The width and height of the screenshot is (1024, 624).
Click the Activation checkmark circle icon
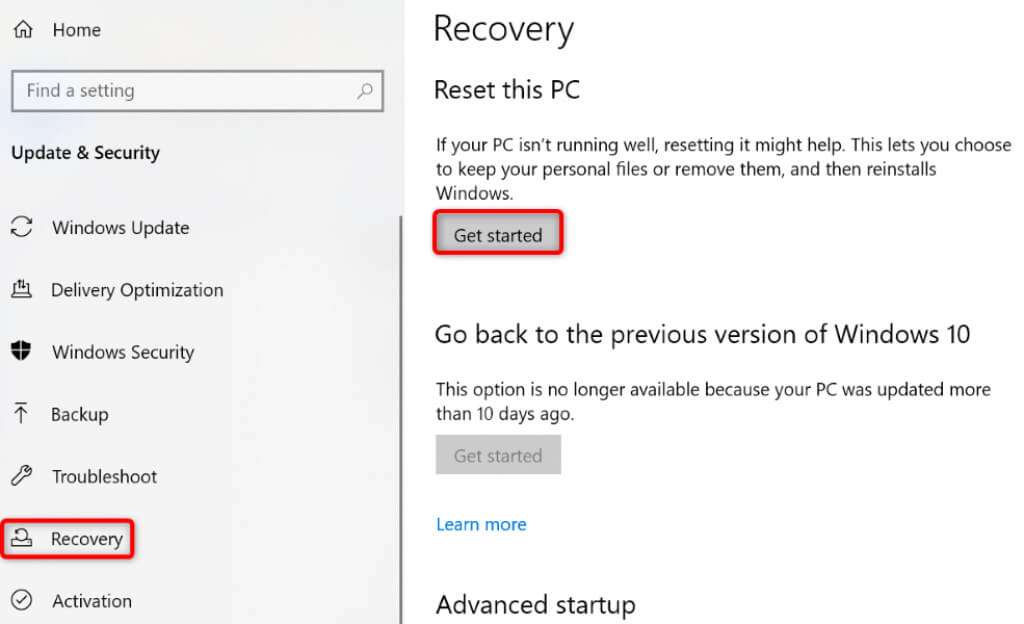tap(21, 601)
